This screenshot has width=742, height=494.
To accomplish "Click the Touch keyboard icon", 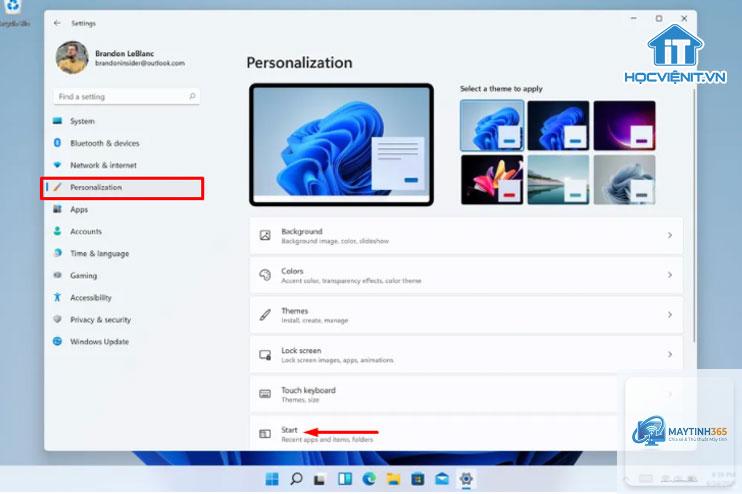I will tap(265, 394).
